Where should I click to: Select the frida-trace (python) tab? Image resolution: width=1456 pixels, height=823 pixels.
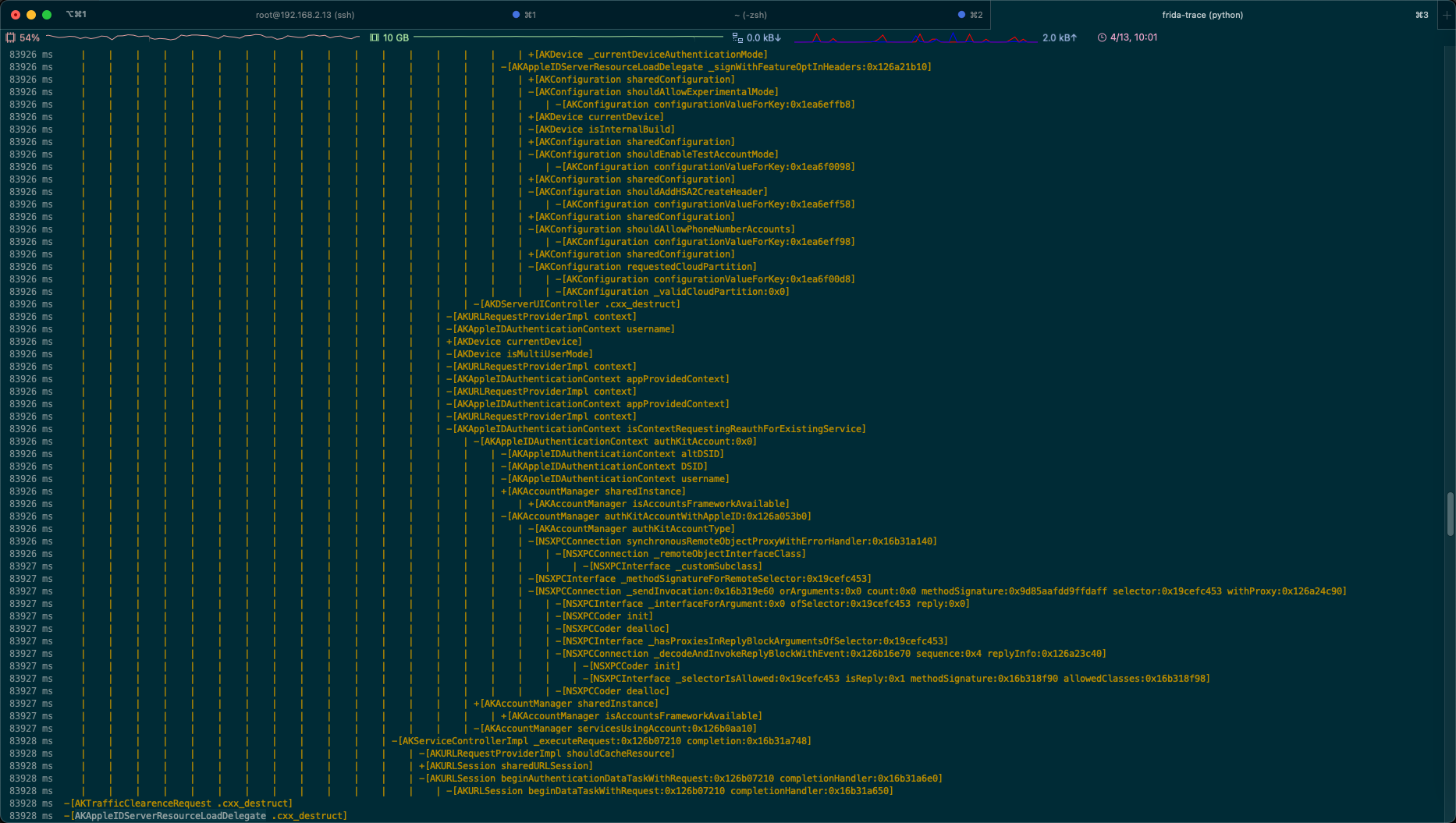(1202, 15)
